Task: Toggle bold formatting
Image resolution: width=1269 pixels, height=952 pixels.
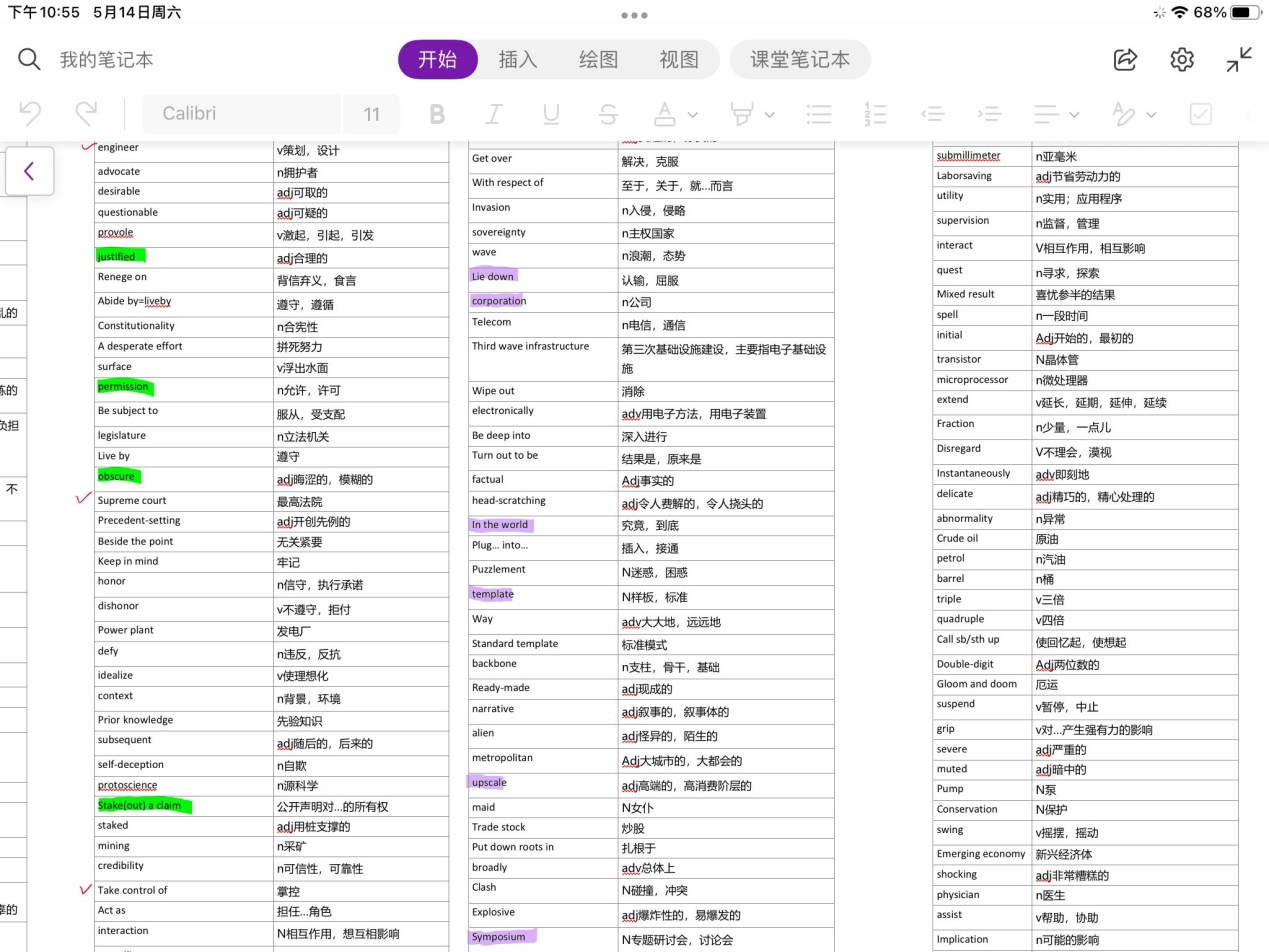Action: pyautogui.click(x=437, y=114)
